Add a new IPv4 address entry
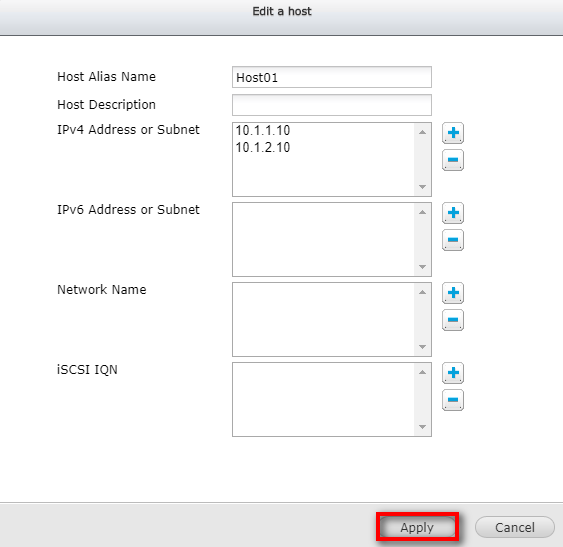The height and width of the screenshot is (547, 563). click(x=453, y=133)
